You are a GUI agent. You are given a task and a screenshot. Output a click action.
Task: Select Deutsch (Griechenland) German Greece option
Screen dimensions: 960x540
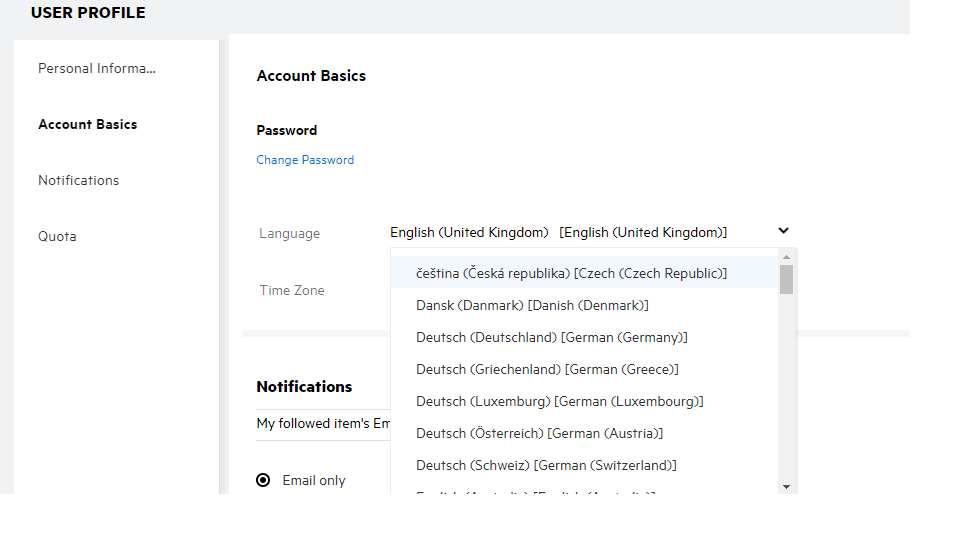point(547,369)
